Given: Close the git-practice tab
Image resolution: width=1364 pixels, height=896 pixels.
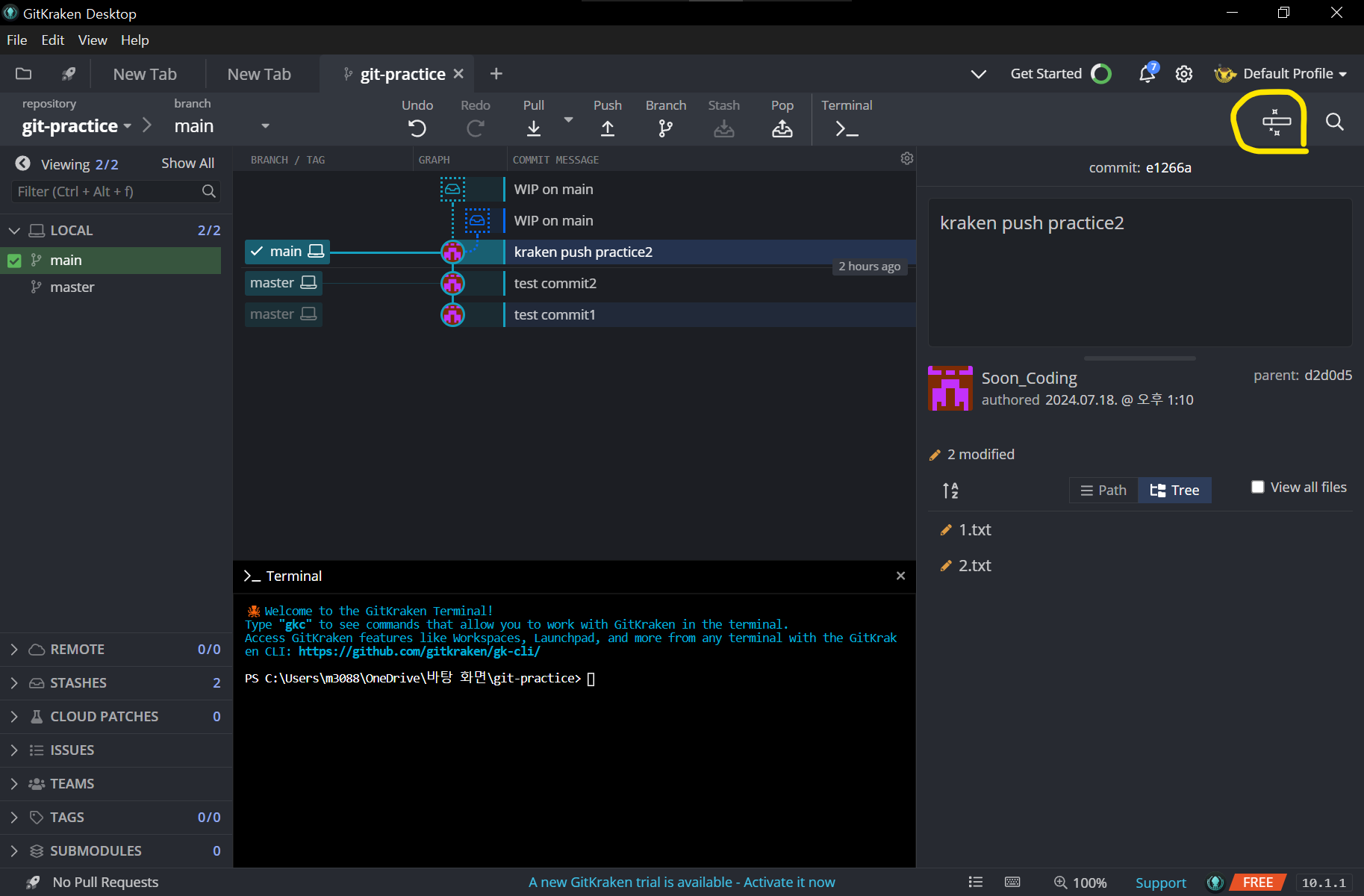Looking at the screenshot, I should click(458, 74).
